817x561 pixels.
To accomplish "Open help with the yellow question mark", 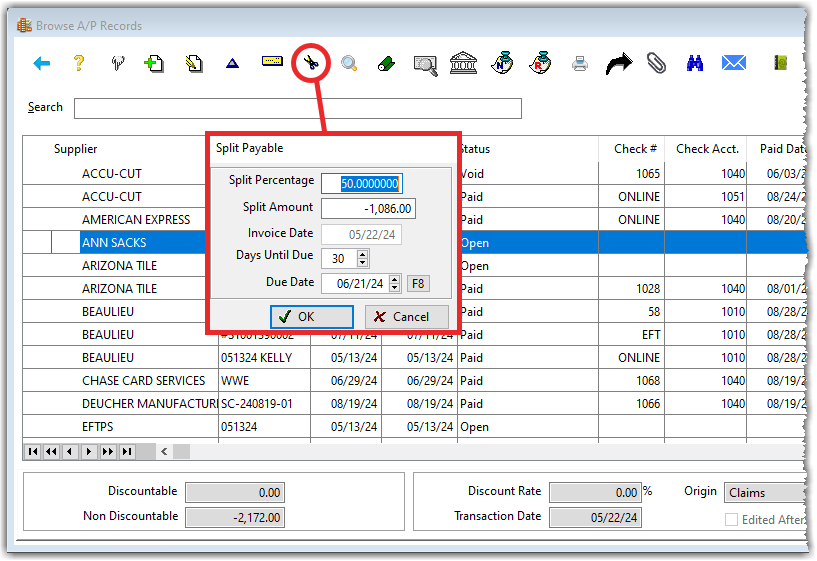I will coord(79,63).
